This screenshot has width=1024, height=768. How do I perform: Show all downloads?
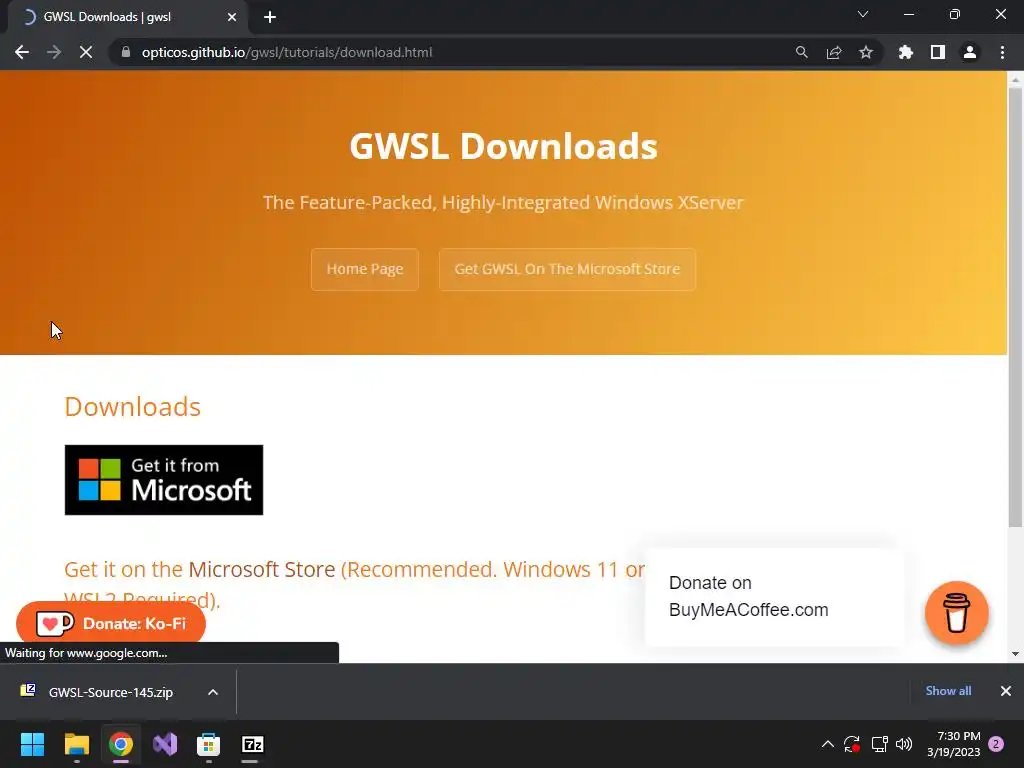[x=948, y=691]
